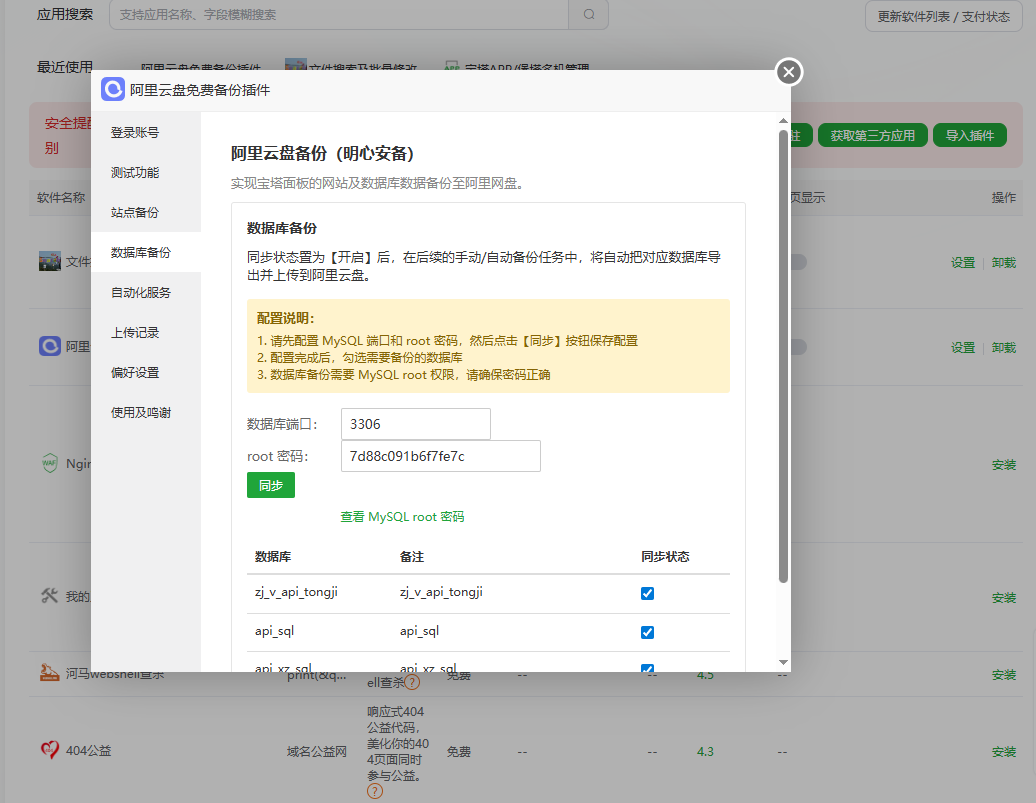The image size is (1036, 803).
Task: Click the 数据库端口 input showing 3306
Action: (x=415, y=424)
